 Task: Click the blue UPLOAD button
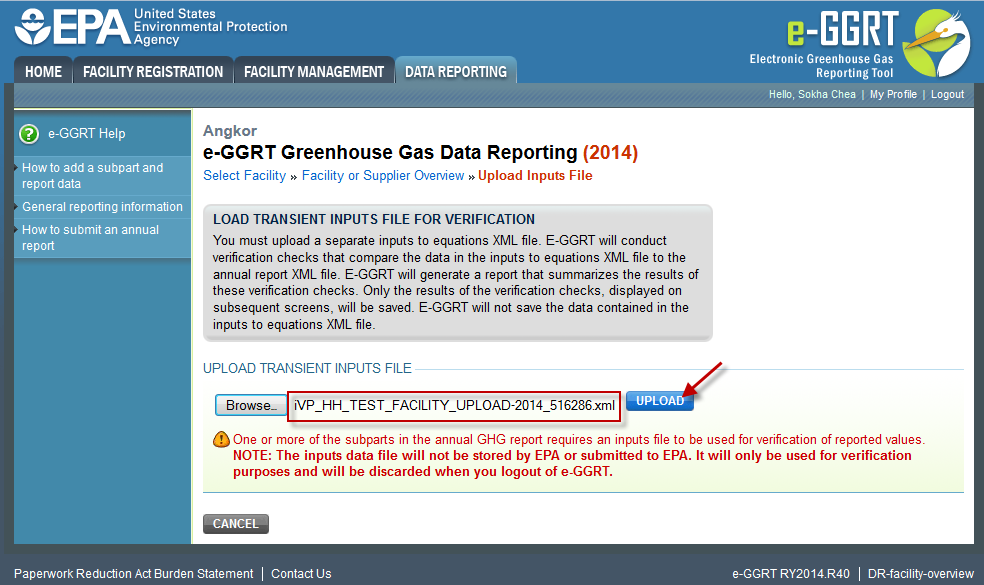point(660,400)
